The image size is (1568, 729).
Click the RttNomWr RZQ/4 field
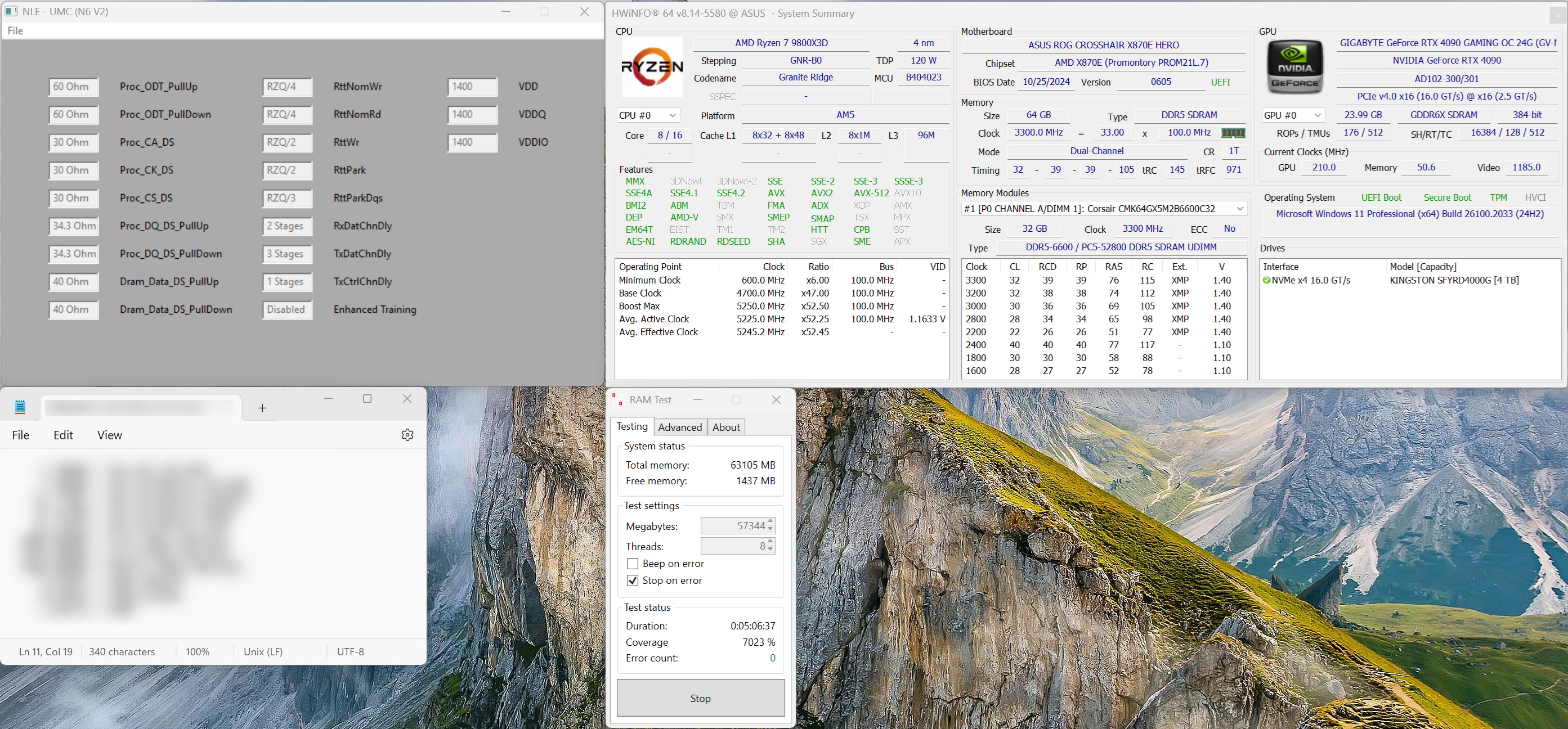287,87
